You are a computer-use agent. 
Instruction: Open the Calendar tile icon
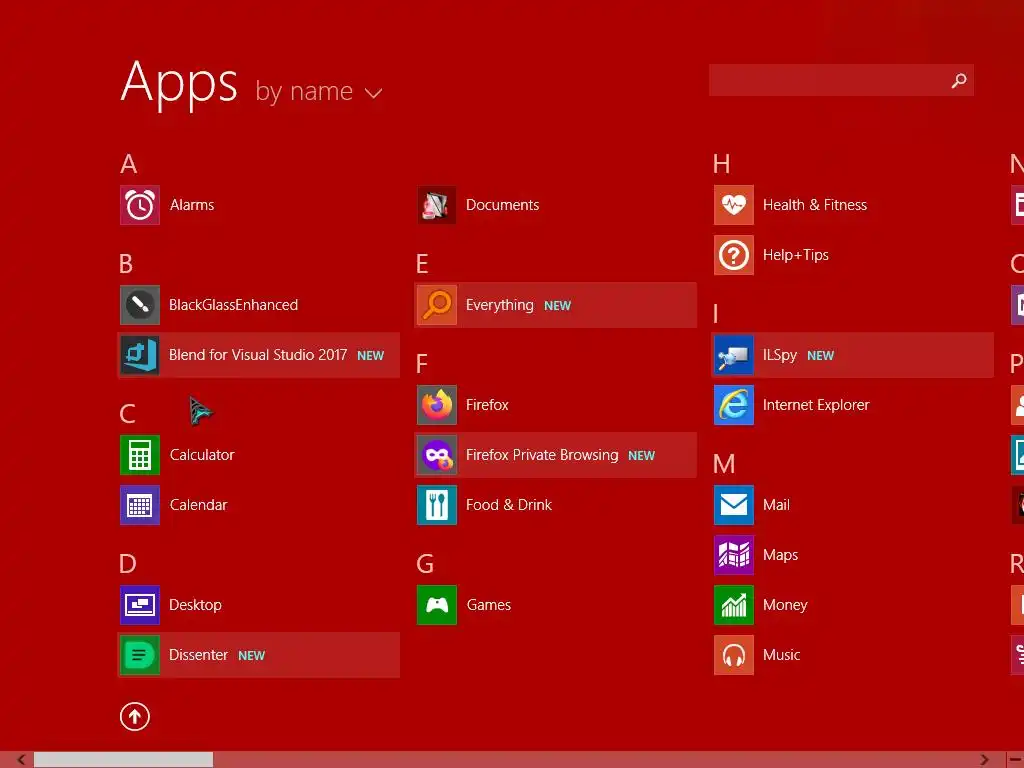click(140, 505)
